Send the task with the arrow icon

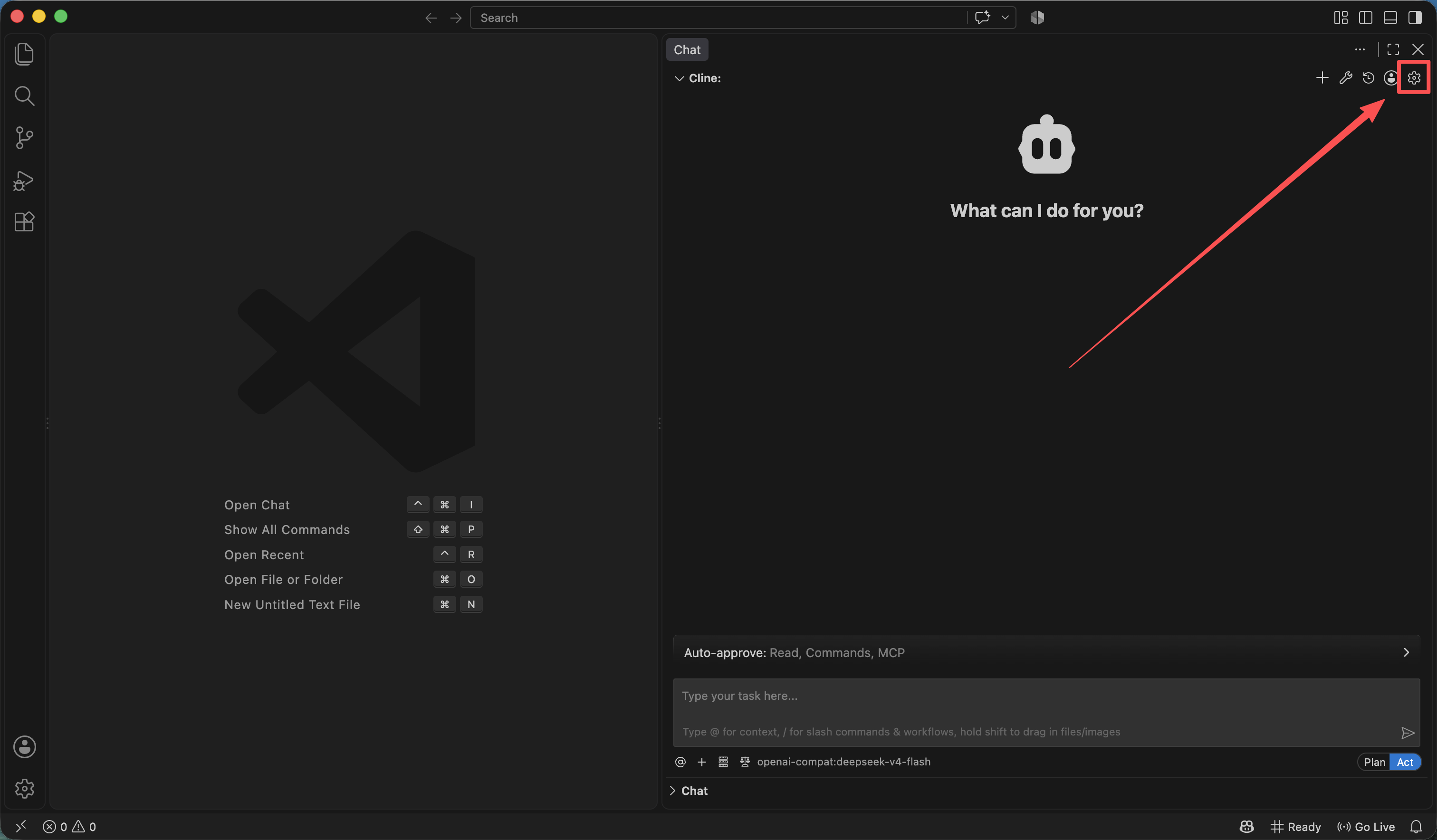tap(1408, 733)
